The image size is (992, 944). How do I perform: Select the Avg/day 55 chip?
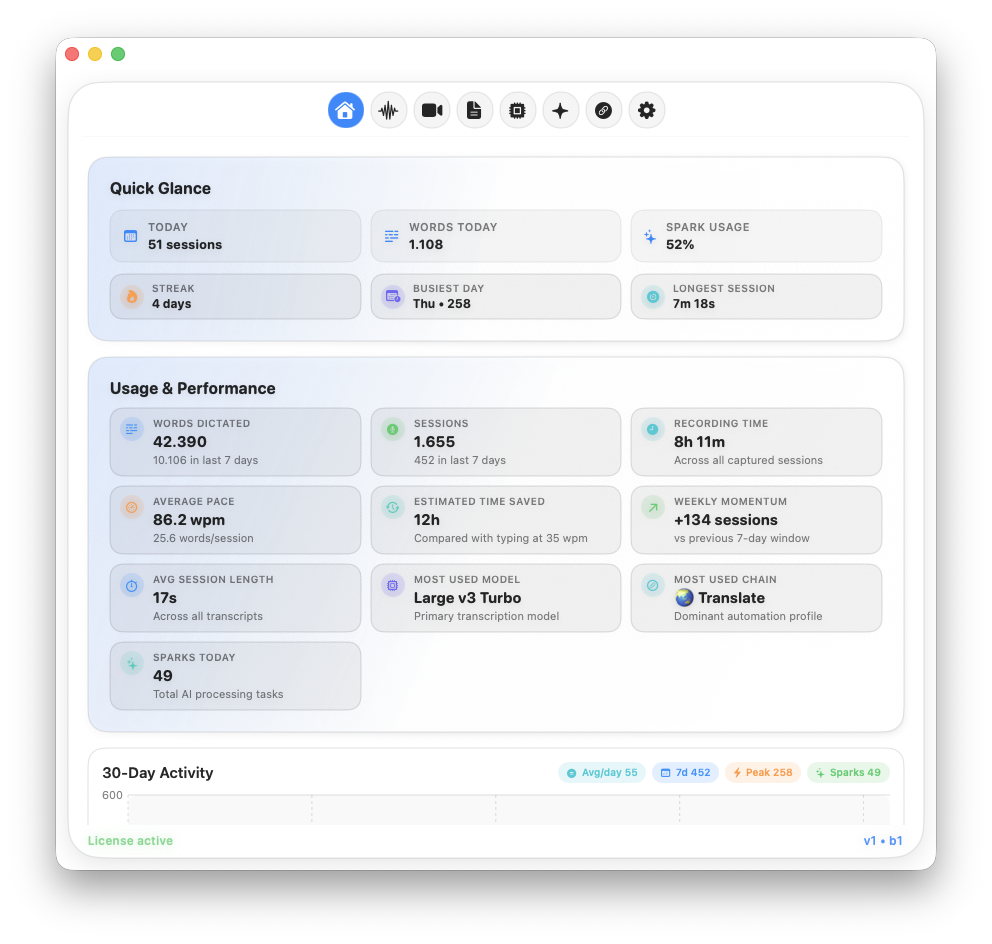(602, 773)
